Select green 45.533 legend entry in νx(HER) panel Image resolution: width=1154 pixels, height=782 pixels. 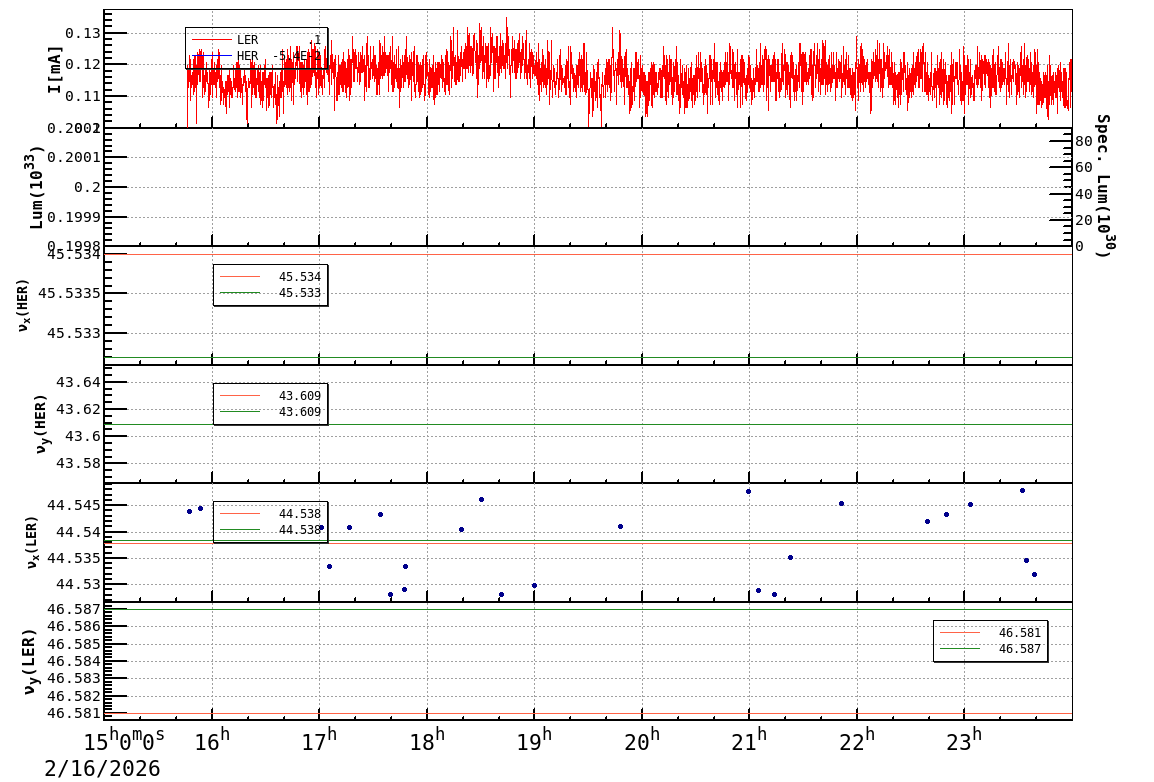270,293
